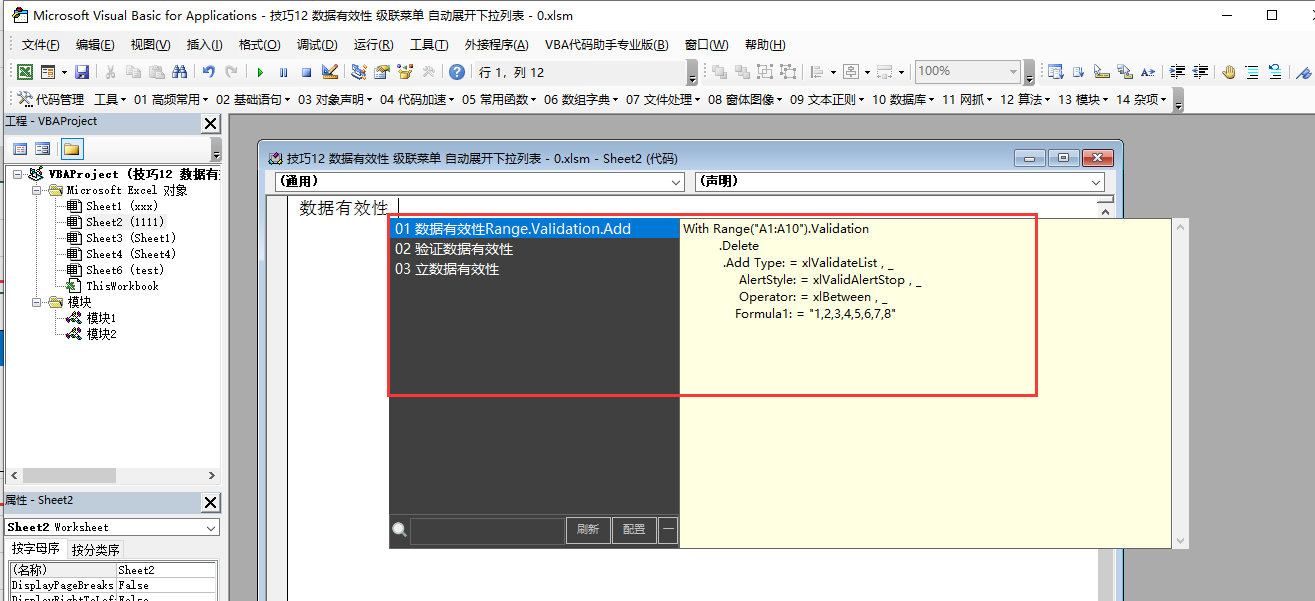This screenshot has width=1315, height=601.
Task: Click the green Run macro icon
Action: coord(260,72)
